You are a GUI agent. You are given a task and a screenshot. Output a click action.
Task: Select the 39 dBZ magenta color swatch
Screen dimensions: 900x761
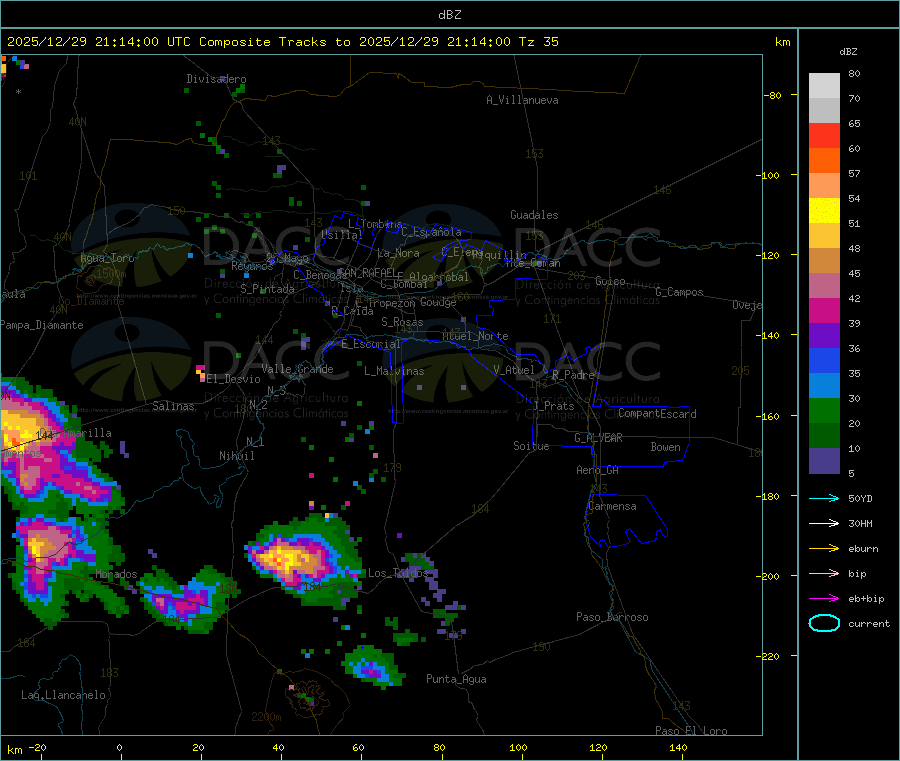(x=824, y=310)
